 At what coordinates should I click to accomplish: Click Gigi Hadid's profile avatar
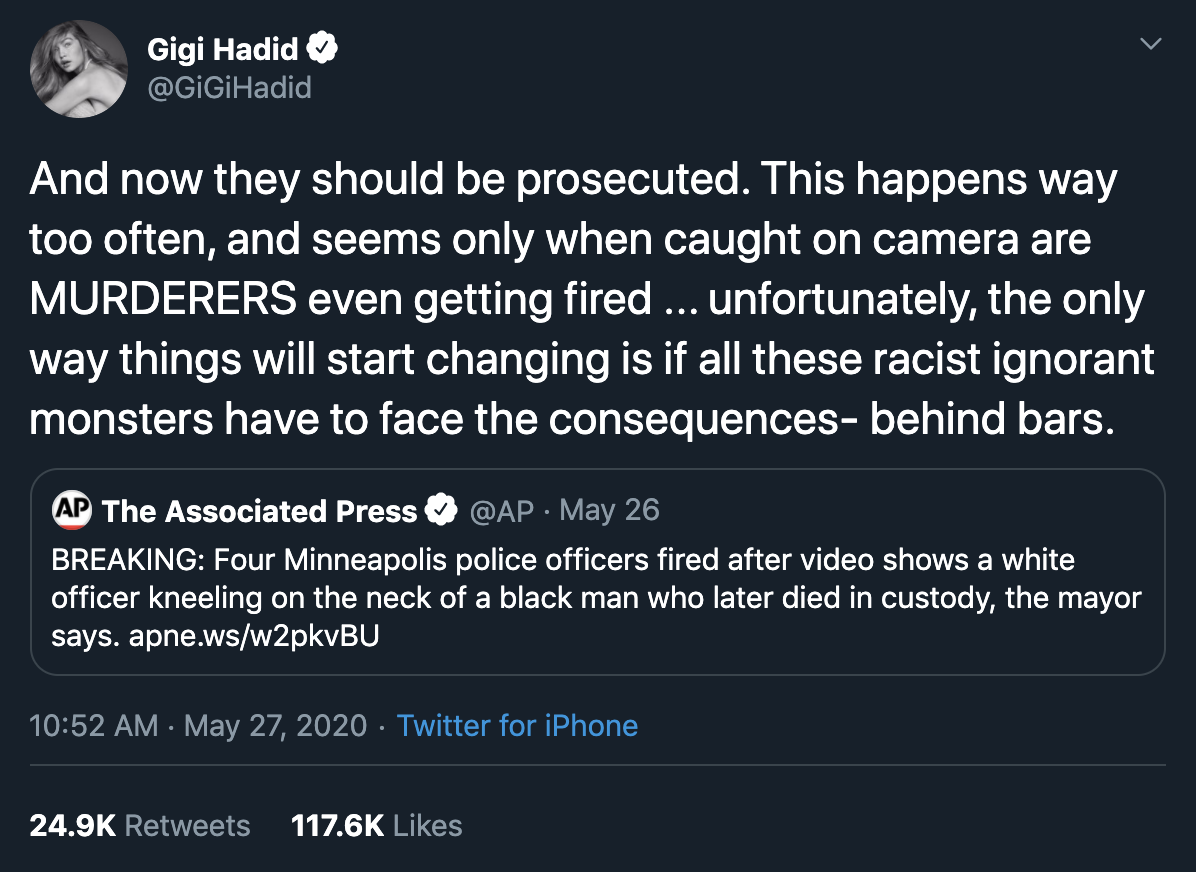click(78, 68)
